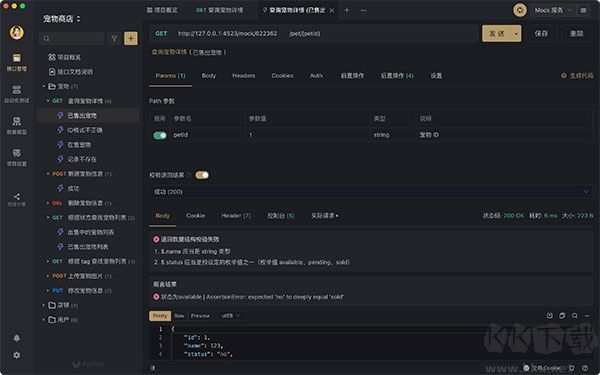Expand the DEL 删除宠物信息 endpoint
Viewport: 600px width, 375px height.
click(48, 203)
